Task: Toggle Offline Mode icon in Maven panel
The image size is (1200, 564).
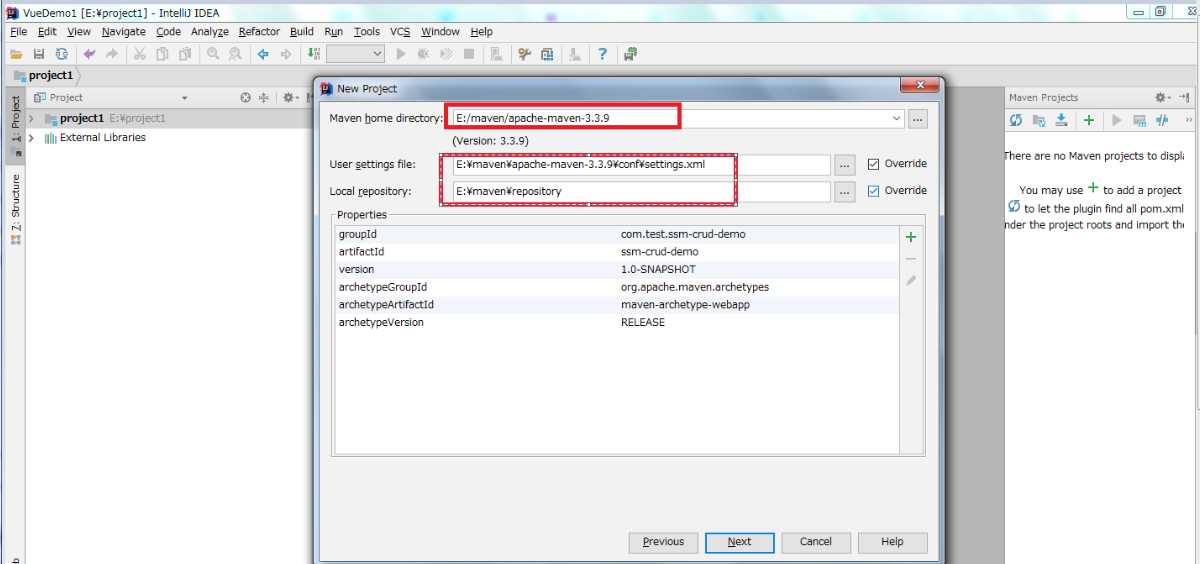Action: point(1162,120)
